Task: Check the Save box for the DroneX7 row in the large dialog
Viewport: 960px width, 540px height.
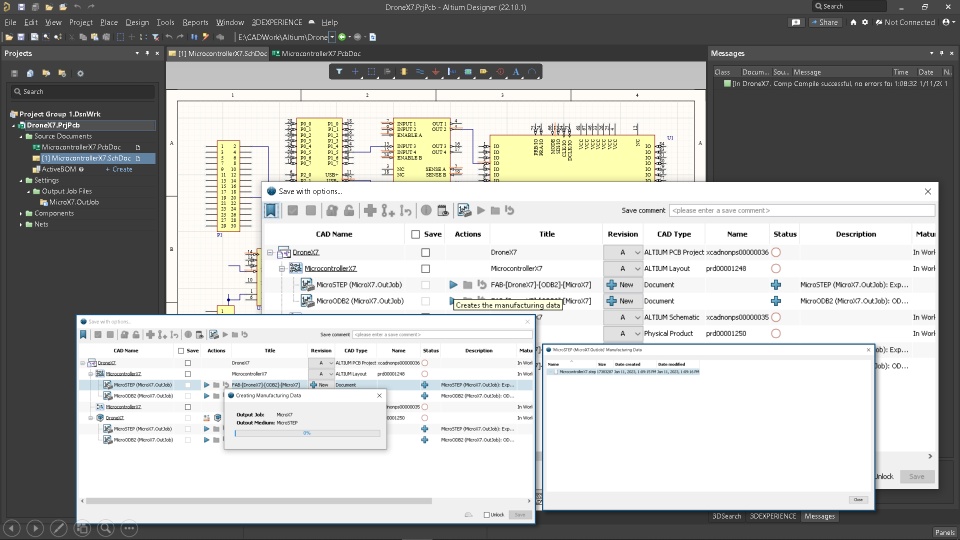Action: point(426,252)
